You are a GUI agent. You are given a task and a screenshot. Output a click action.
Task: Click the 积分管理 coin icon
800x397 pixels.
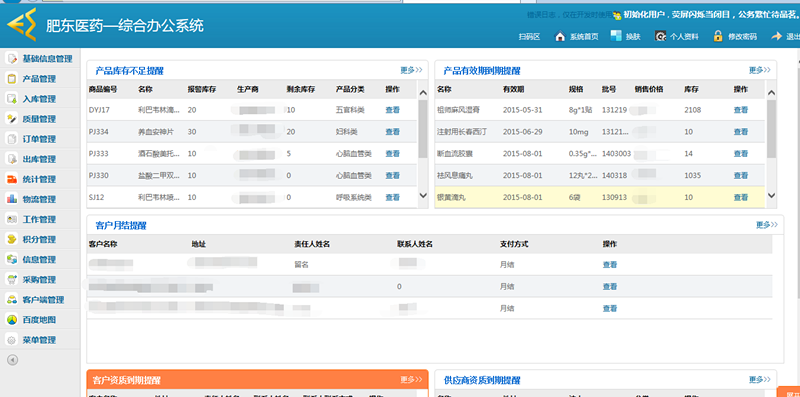click(11, 239)
